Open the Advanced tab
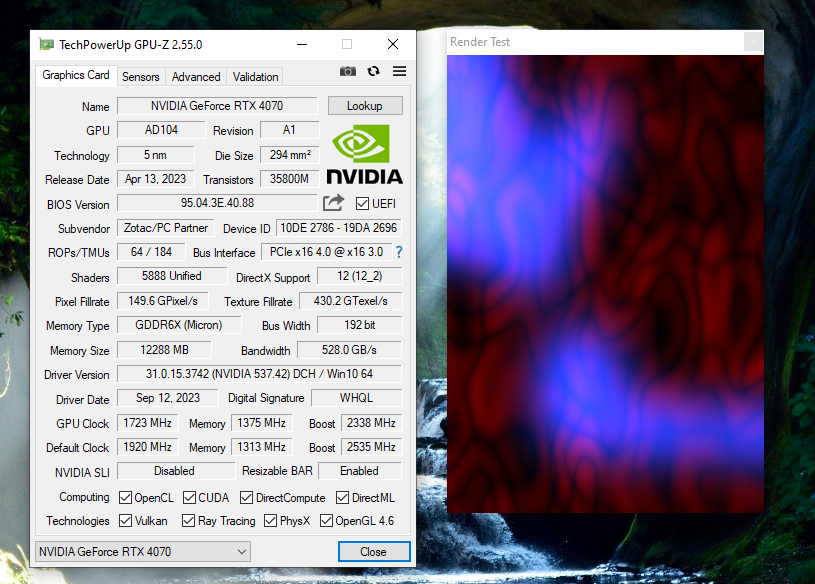This screenshot has height=584, width=815. pyautogui.click(x=196, y=76)
